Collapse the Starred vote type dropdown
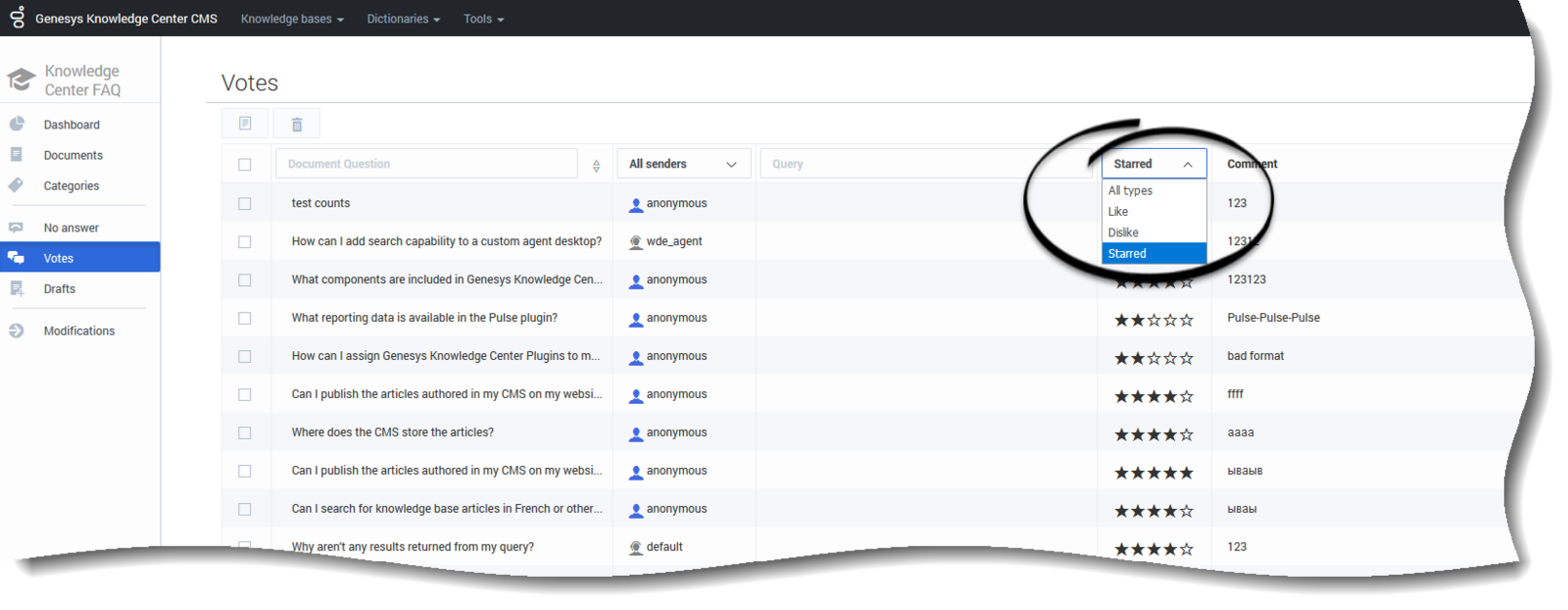 click(x=1153, y=164)
